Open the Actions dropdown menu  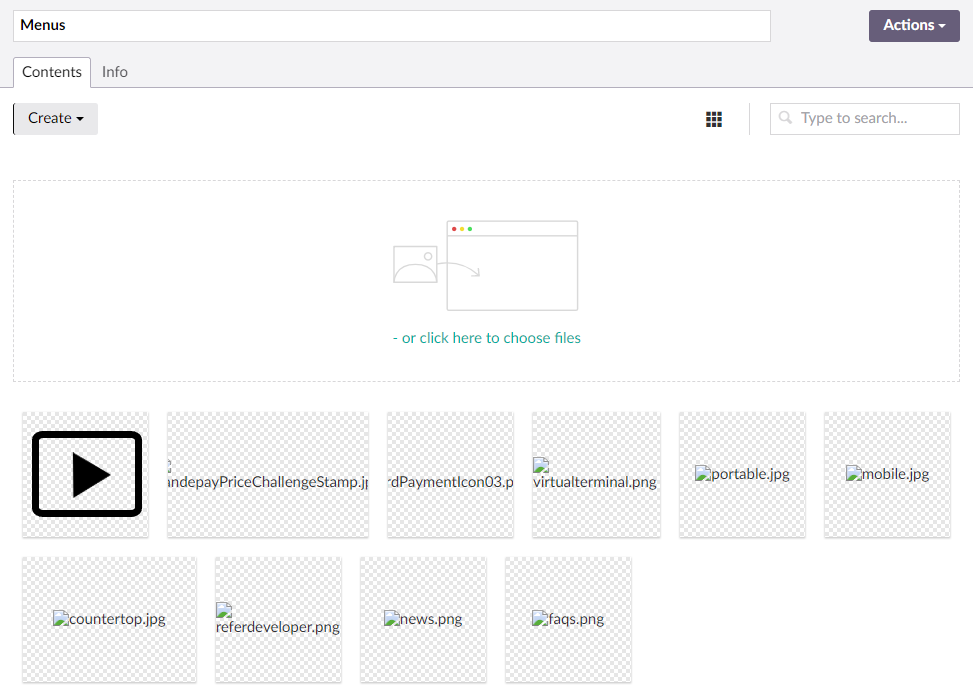pos(914,26)
